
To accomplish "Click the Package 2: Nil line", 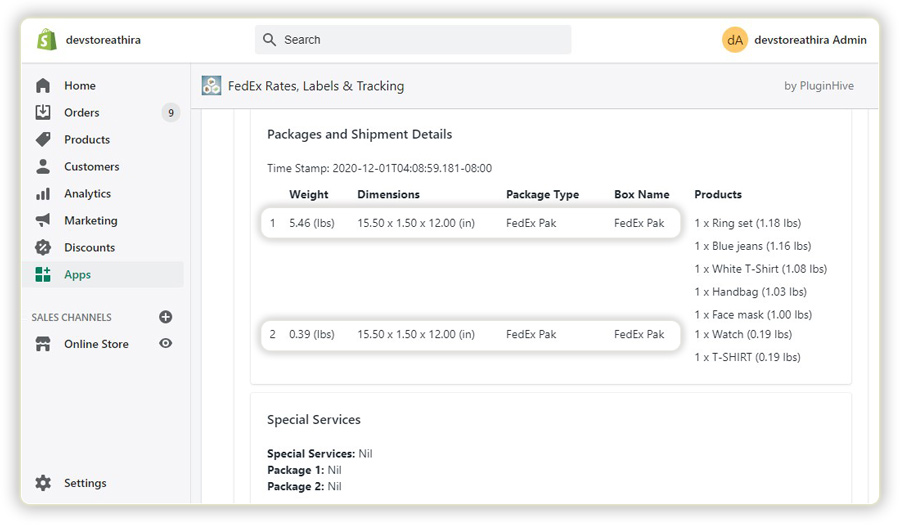I will point(304,487).
